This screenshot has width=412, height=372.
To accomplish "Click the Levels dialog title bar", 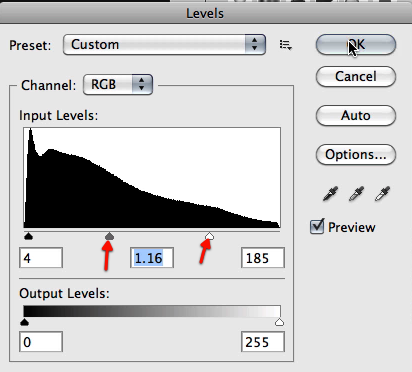I will 206,13.
